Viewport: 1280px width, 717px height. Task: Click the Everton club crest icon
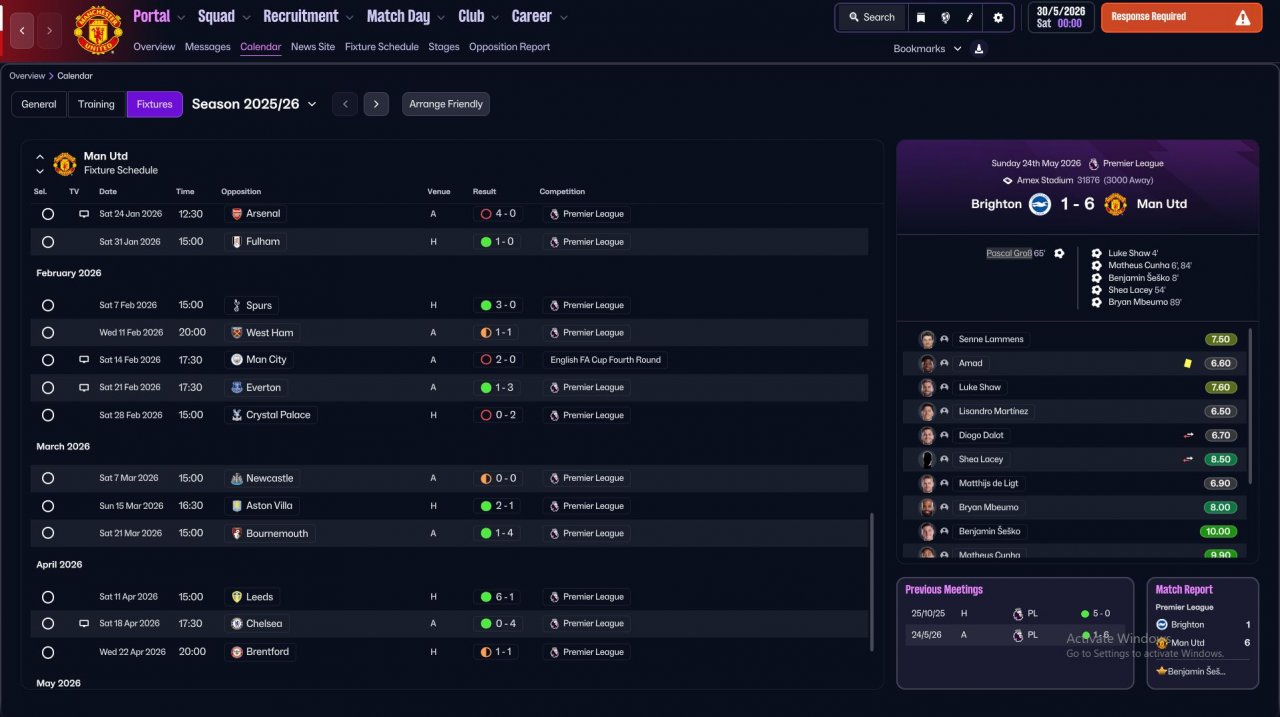coord(237,388)
